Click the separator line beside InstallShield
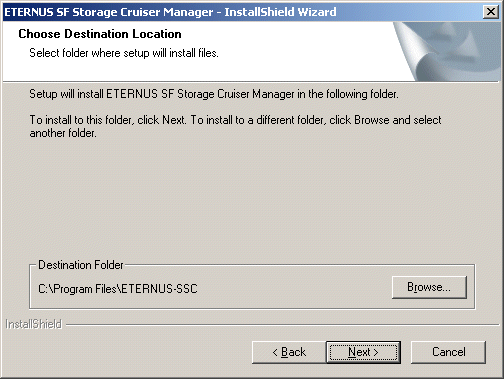This screenshot has height=379, width=504. pyautogui.click(x=283, y=325)
